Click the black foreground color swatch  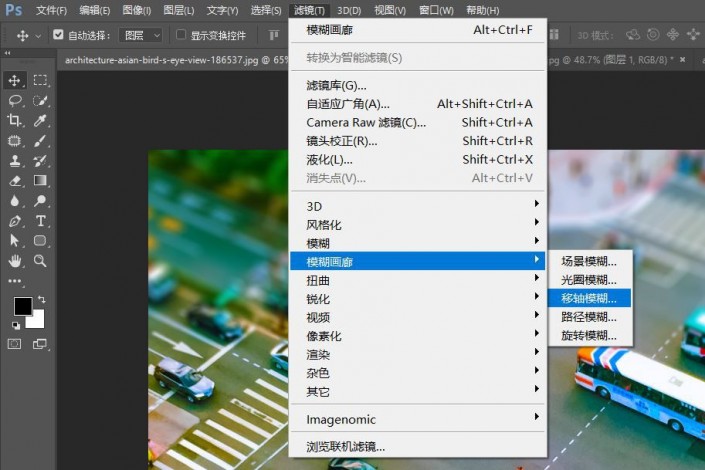[22, 306]
